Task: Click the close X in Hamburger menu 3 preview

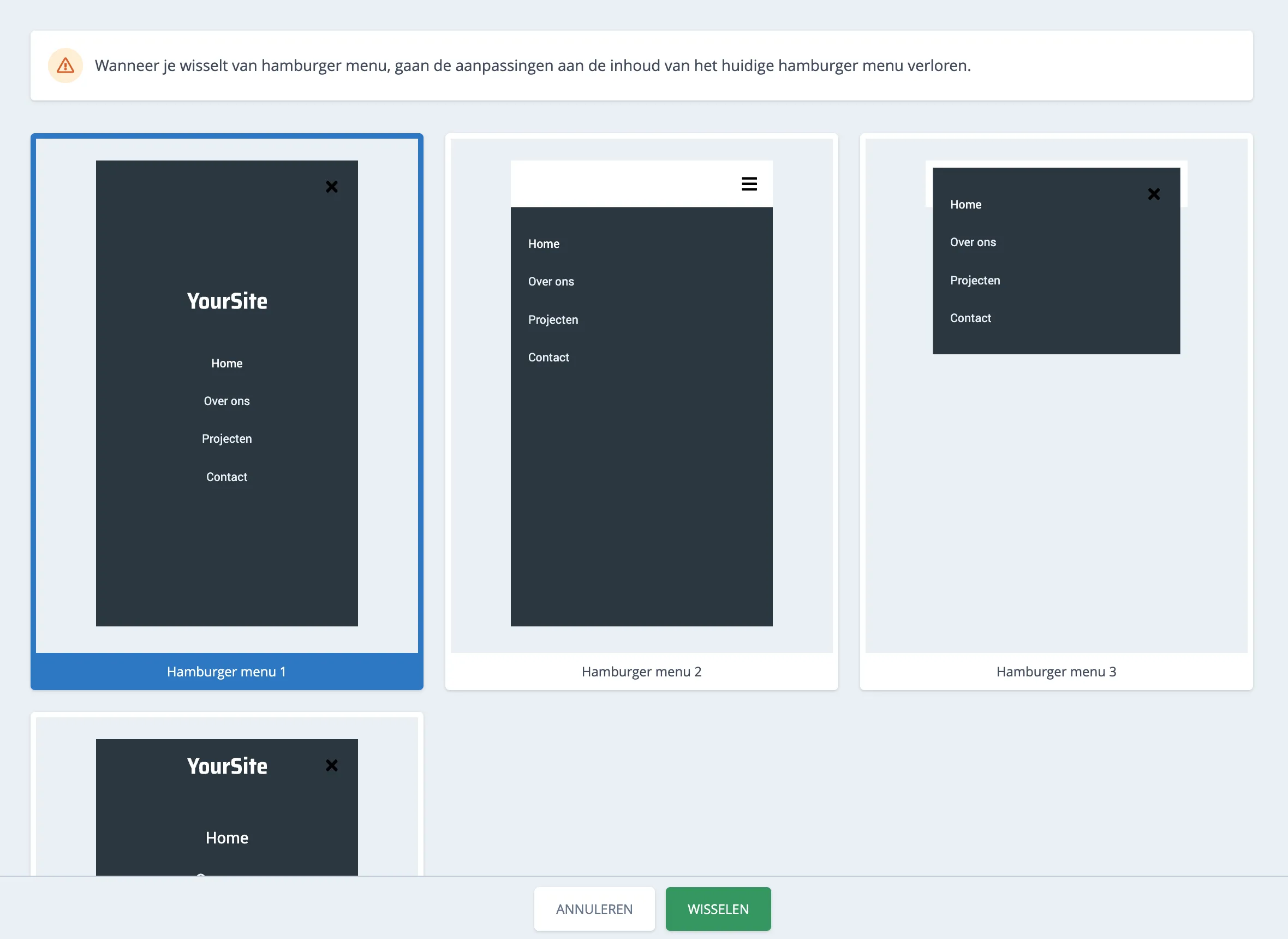Action: click(1154, 194)
